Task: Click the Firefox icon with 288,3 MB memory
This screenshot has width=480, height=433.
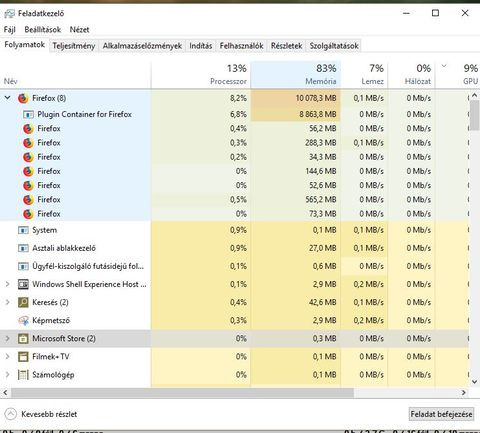Action: [28, 143]
